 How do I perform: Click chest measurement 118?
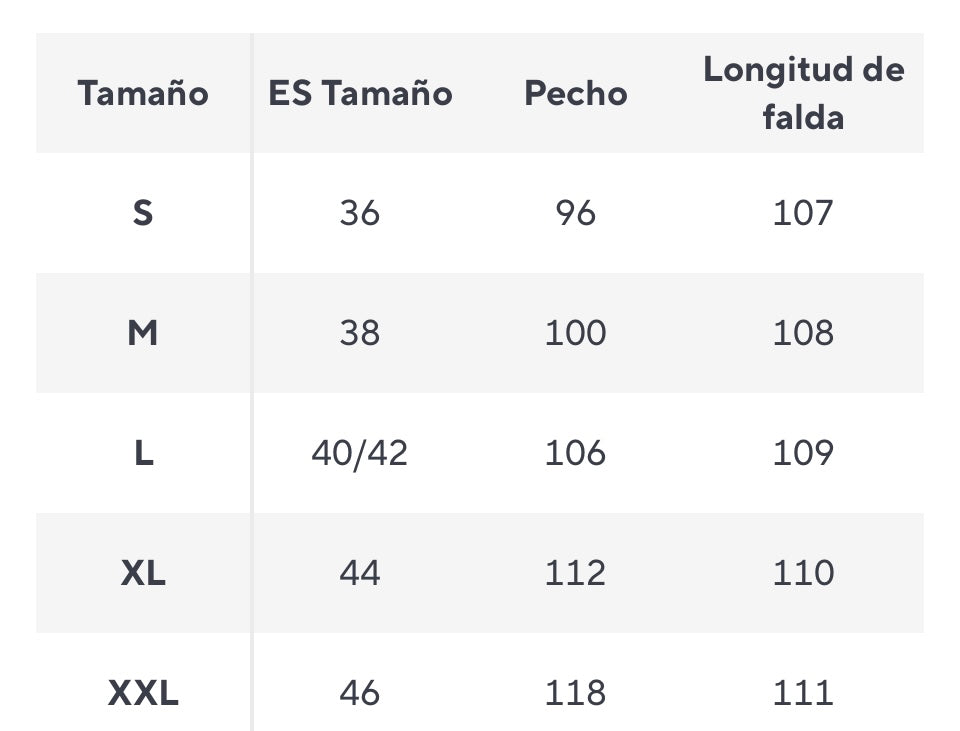tap(576, 692)
